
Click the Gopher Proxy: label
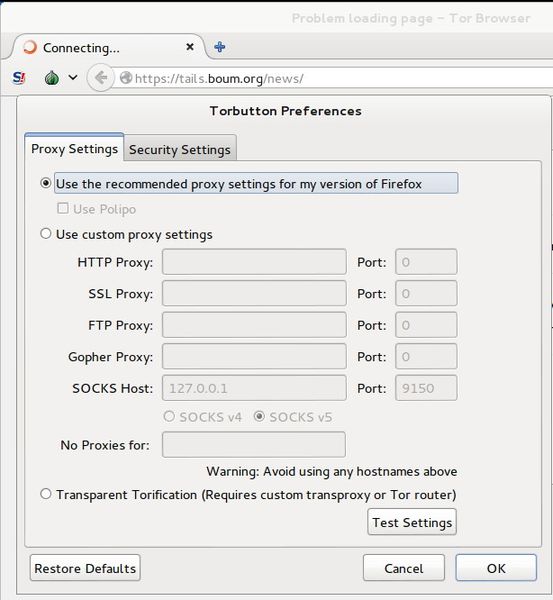tap(111, 357)
